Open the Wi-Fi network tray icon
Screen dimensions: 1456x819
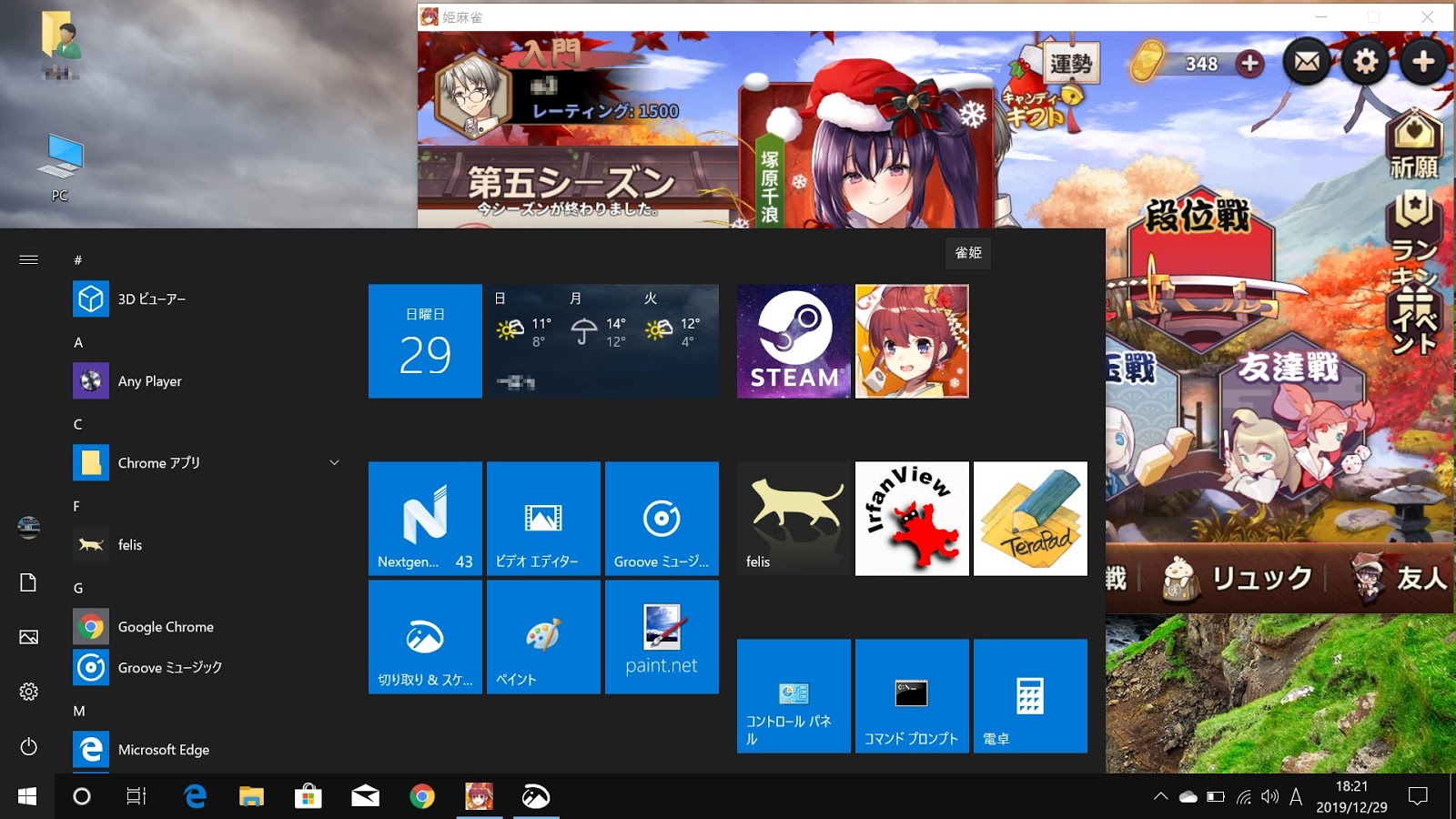click(x=1243, y=796)
